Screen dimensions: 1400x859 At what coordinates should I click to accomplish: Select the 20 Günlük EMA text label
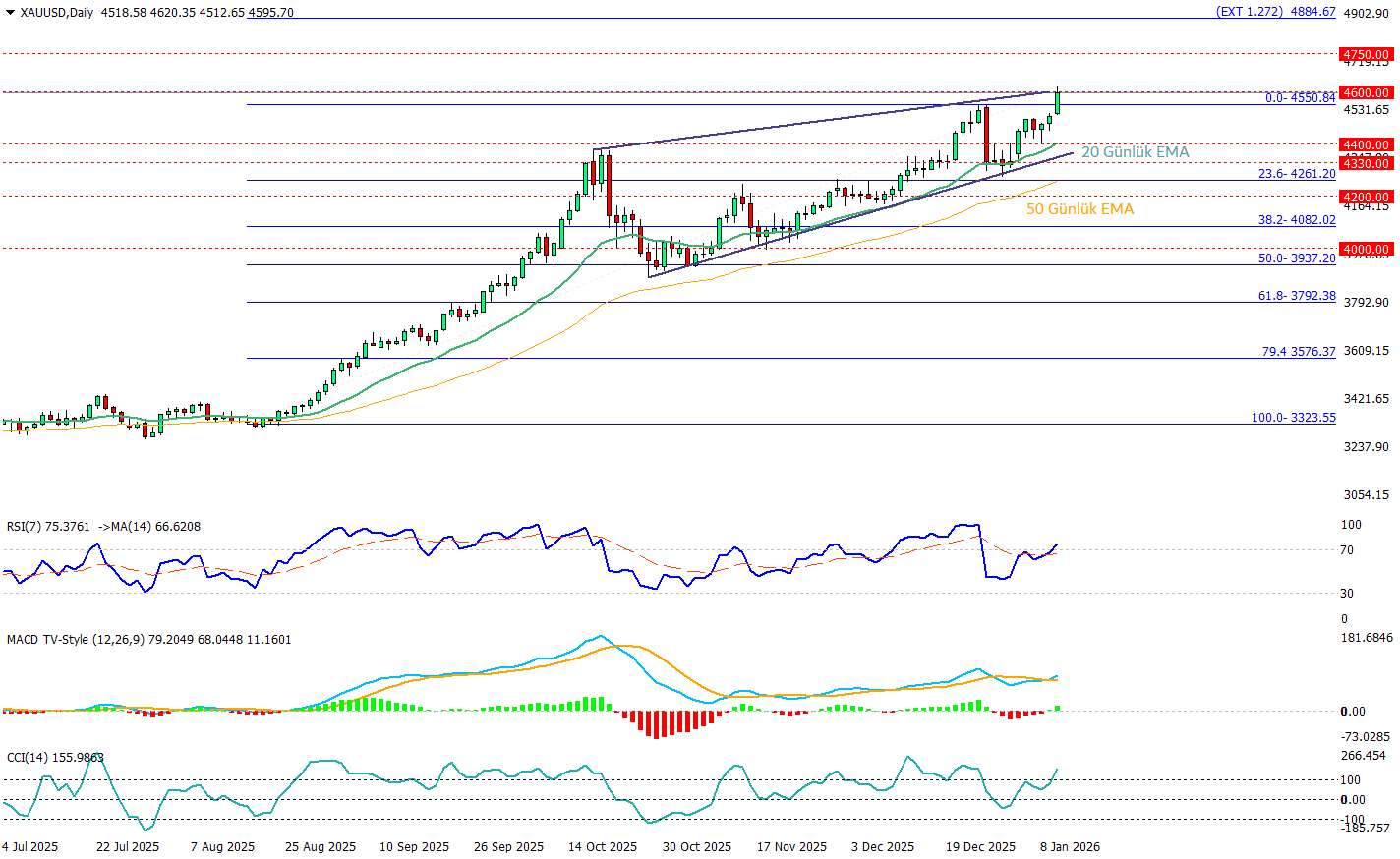click(x=1135, y=152)
